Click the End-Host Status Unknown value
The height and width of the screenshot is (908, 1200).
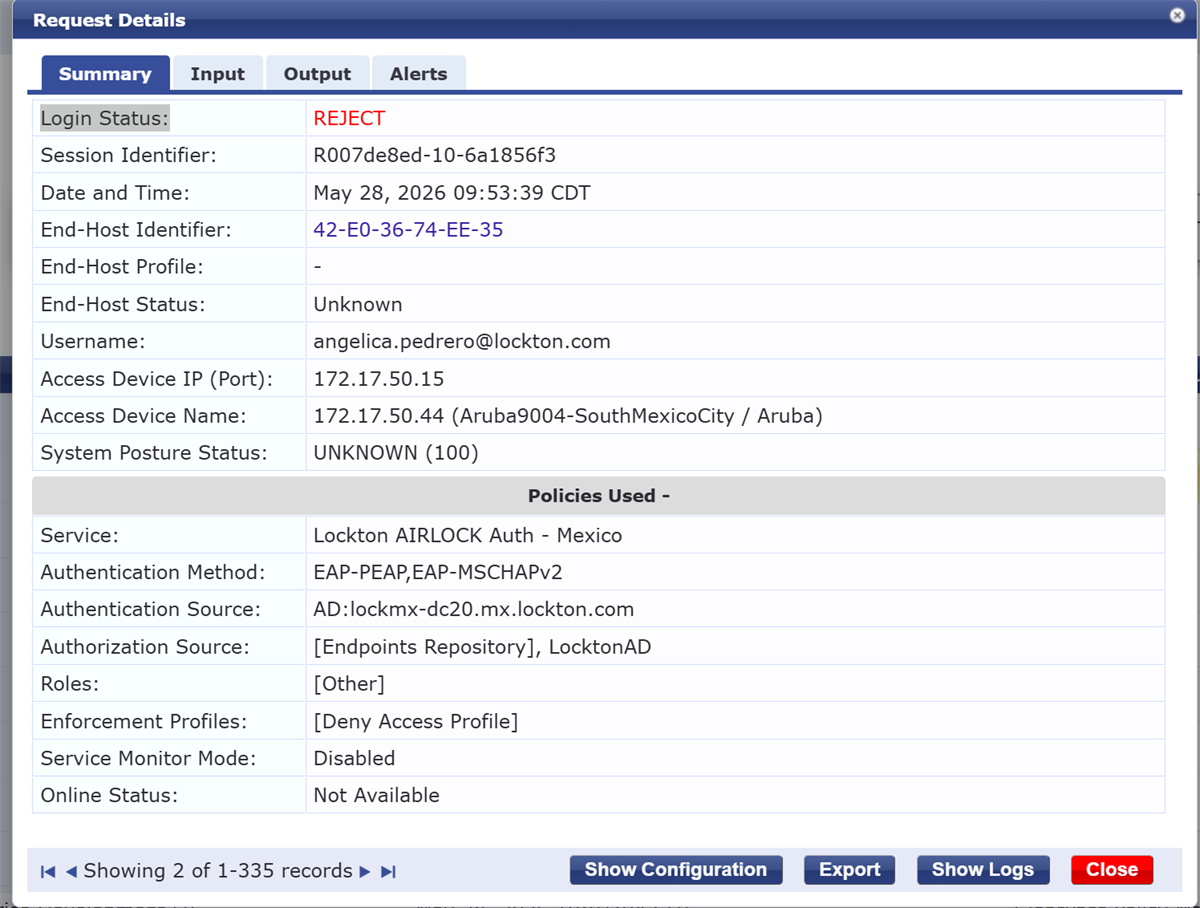pos(358,304)
